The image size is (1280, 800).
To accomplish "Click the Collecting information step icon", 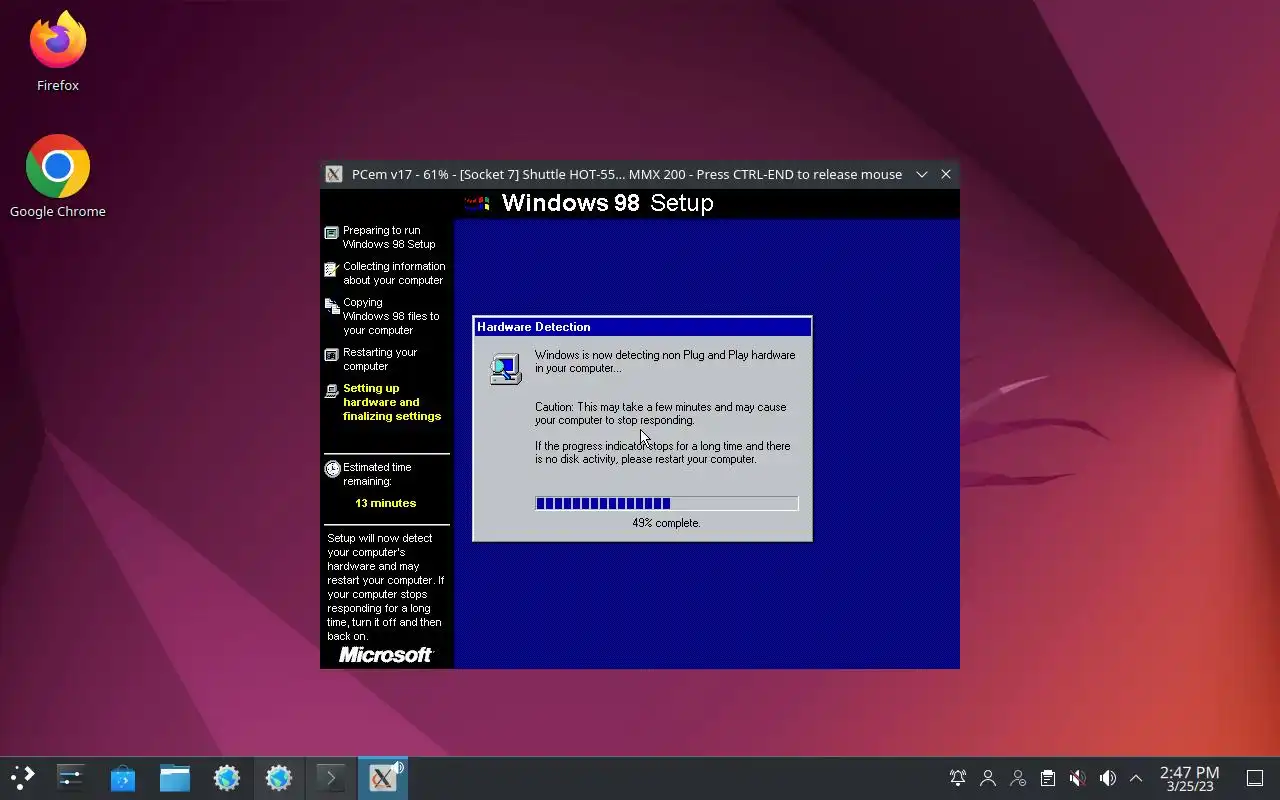I will click(331, 269).
